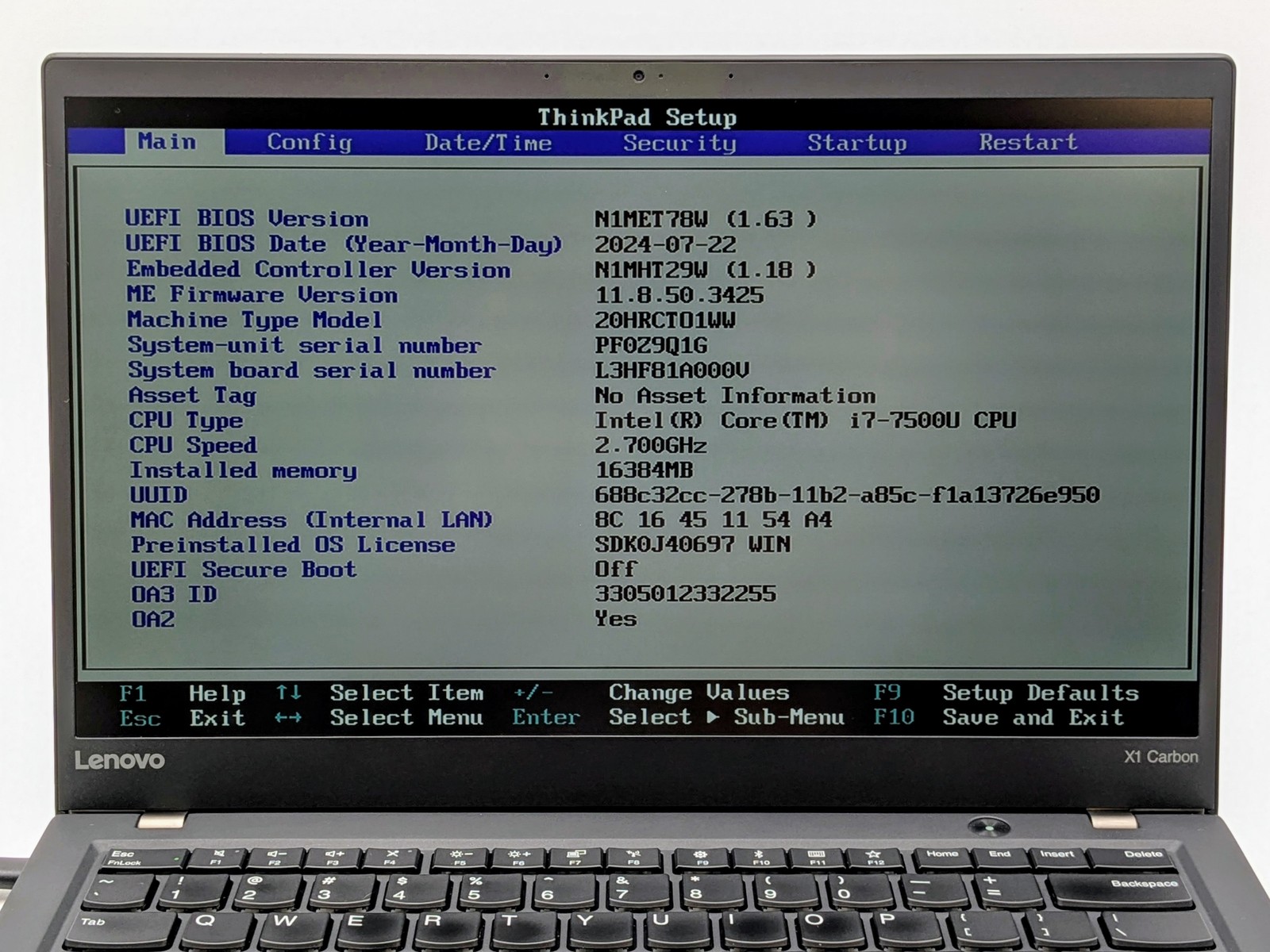The height and width of the screenshot is (952, 1270).
Task: Select the CPU Type label
Action: point(187,420)
